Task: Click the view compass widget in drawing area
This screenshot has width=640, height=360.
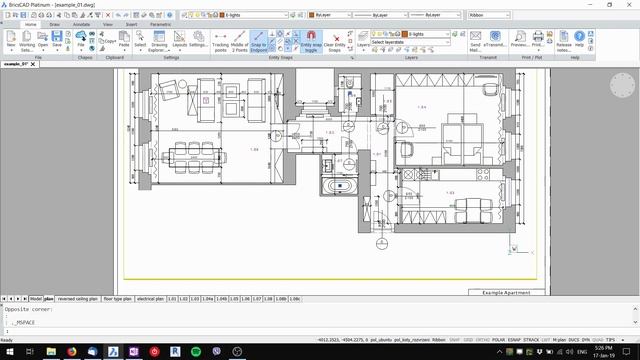Action: tap(622, 85)
